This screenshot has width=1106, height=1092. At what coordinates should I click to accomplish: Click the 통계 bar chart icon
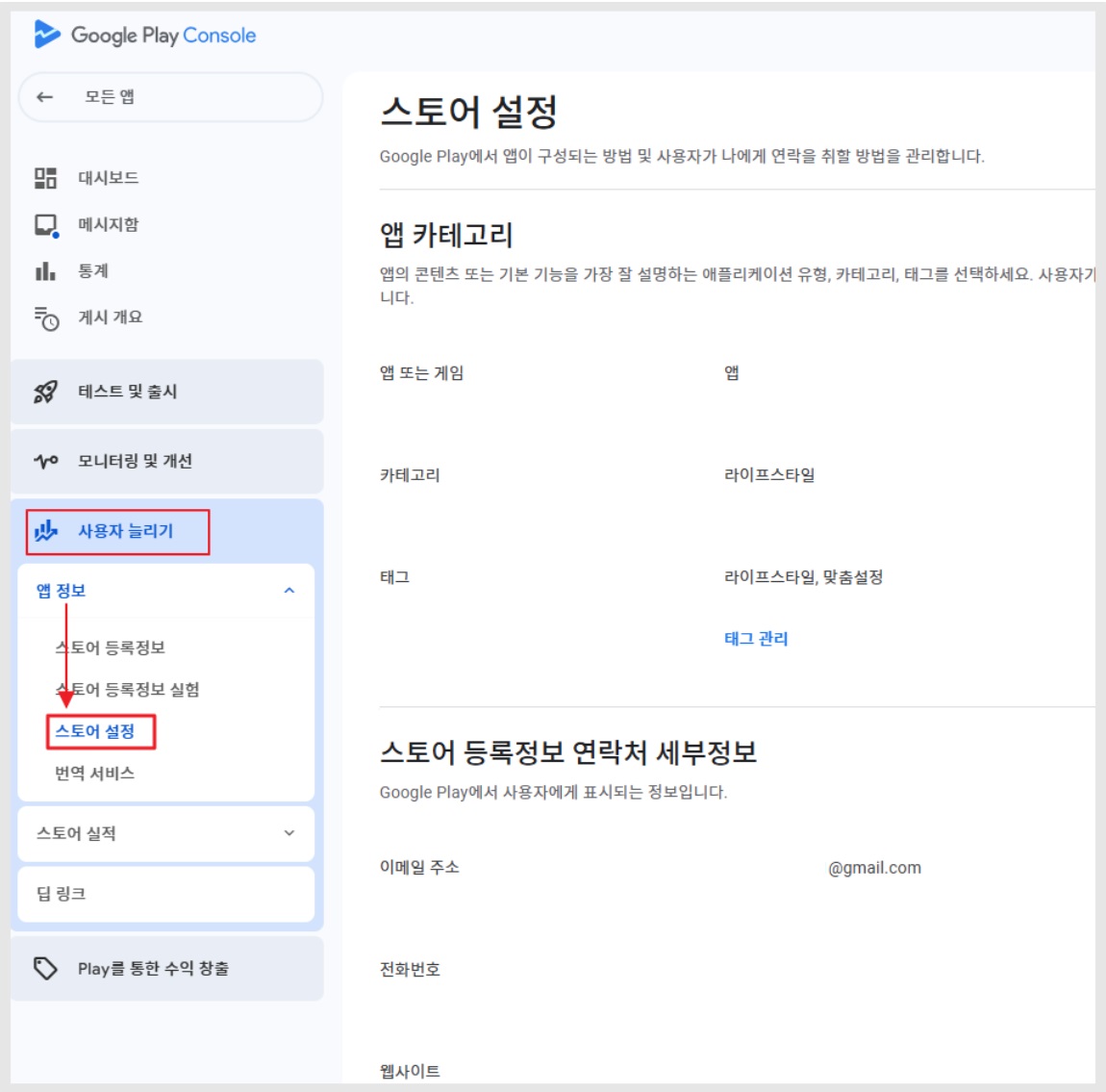(45, 271)
